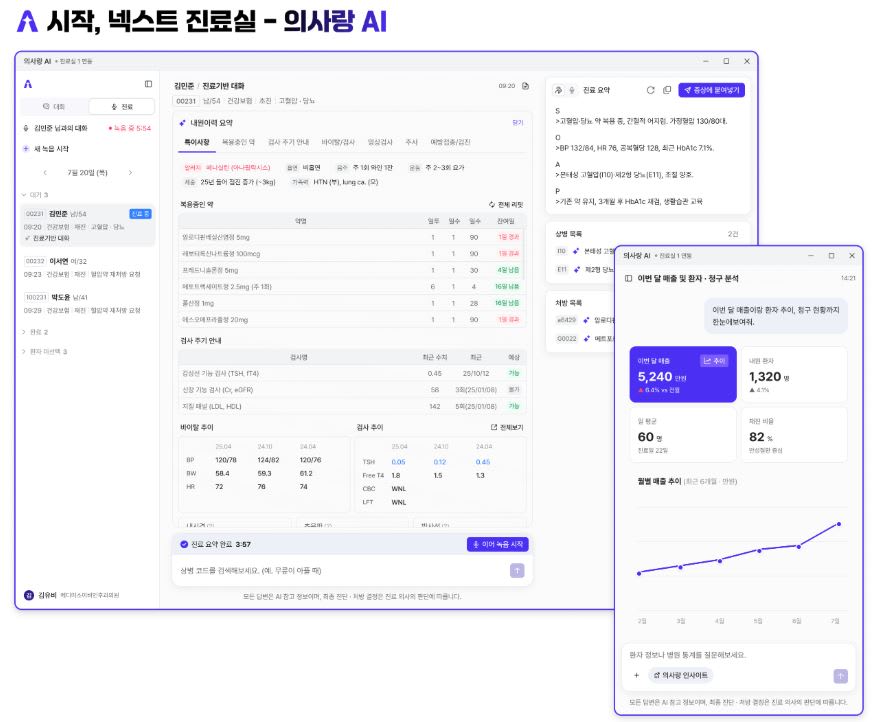Select patient 박도윤 in waiting list
The image size is (875, 722).
88,304
